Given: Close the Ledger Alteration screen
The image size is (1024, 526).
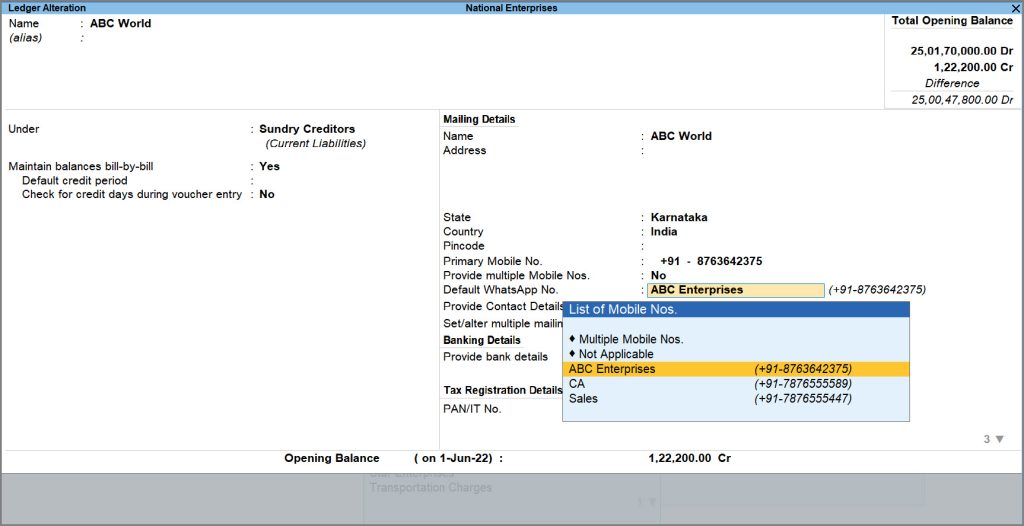Looking at the screenshot, I should point(1017,8).
